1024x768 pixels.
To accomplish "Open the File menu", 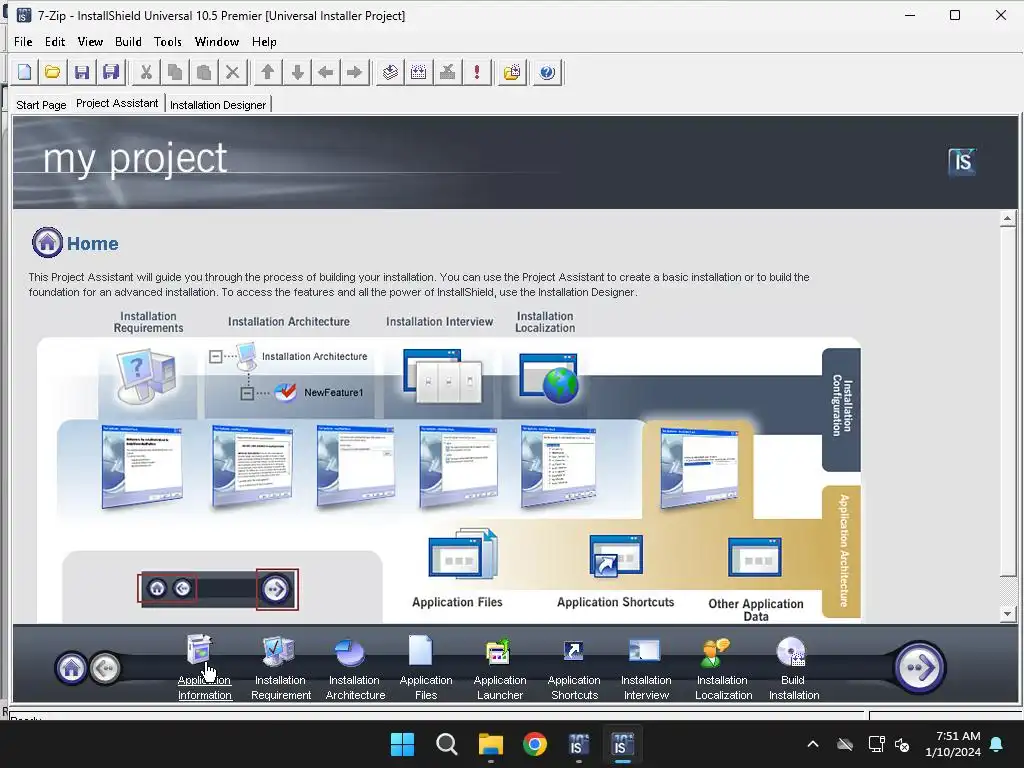I will click(x=24, y=42).
